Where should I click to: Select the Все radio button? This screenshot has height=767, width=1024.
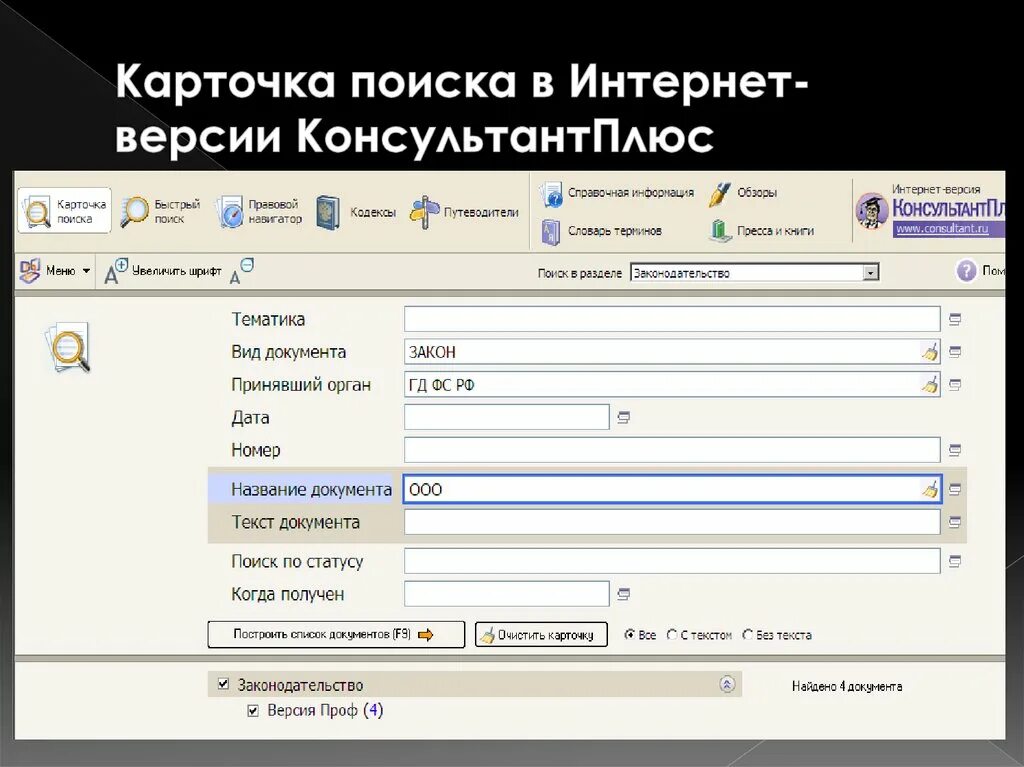pos(630,634)
